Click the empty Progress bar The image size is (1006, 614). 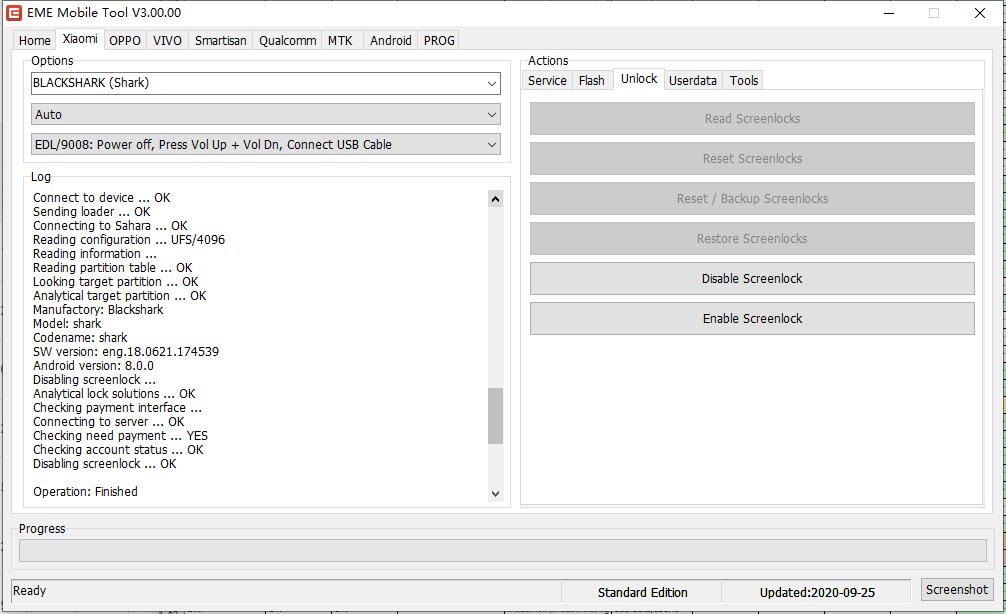(502, 550)
